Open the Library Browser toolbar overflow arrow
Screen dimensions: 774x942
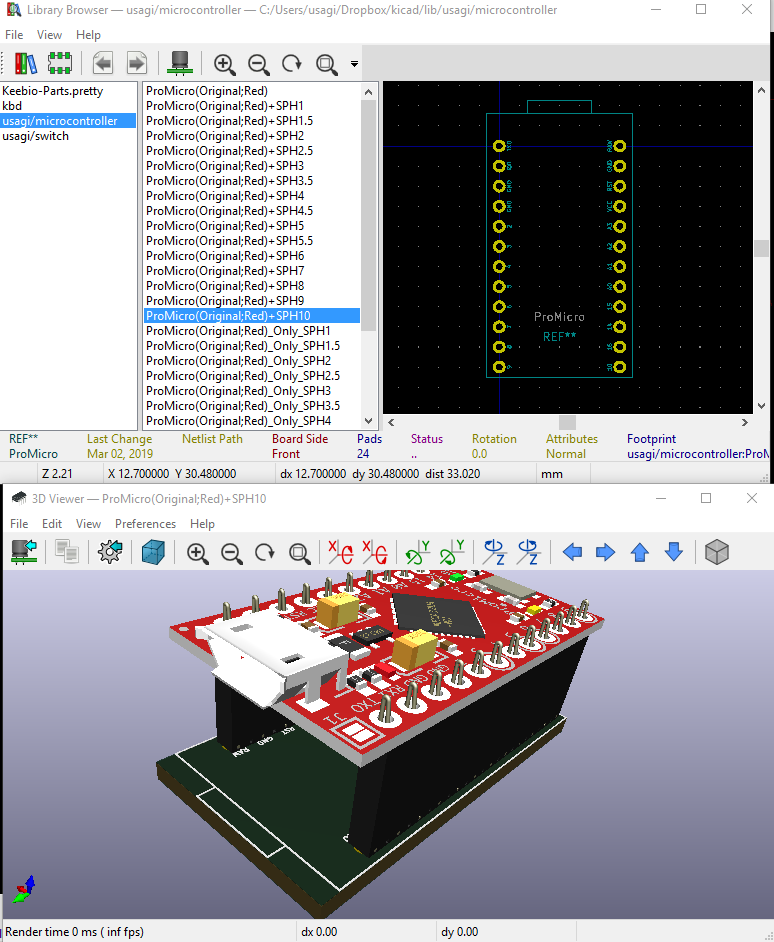coord(355,64)
